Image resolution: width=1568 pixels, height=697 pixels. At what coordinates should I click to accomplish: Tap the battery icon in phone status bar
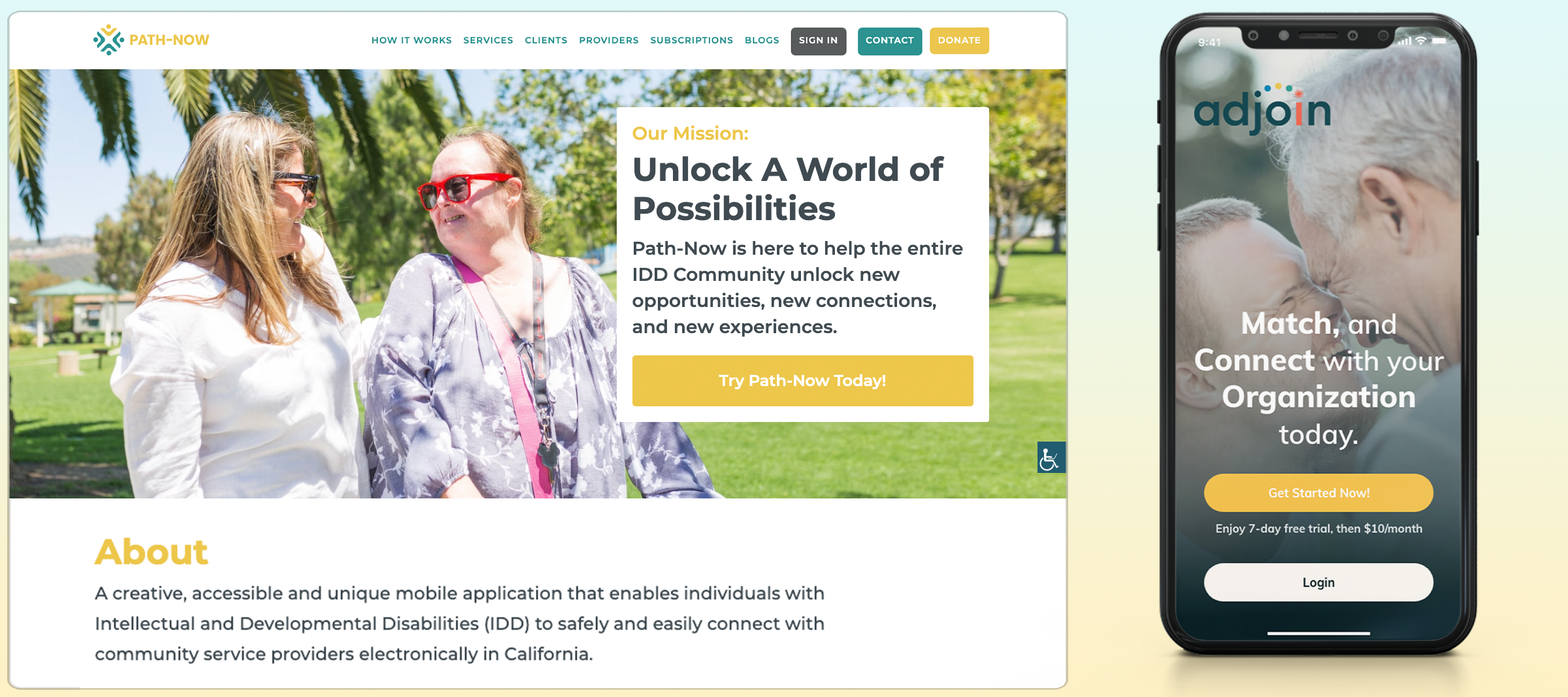tap(1439, 41)
